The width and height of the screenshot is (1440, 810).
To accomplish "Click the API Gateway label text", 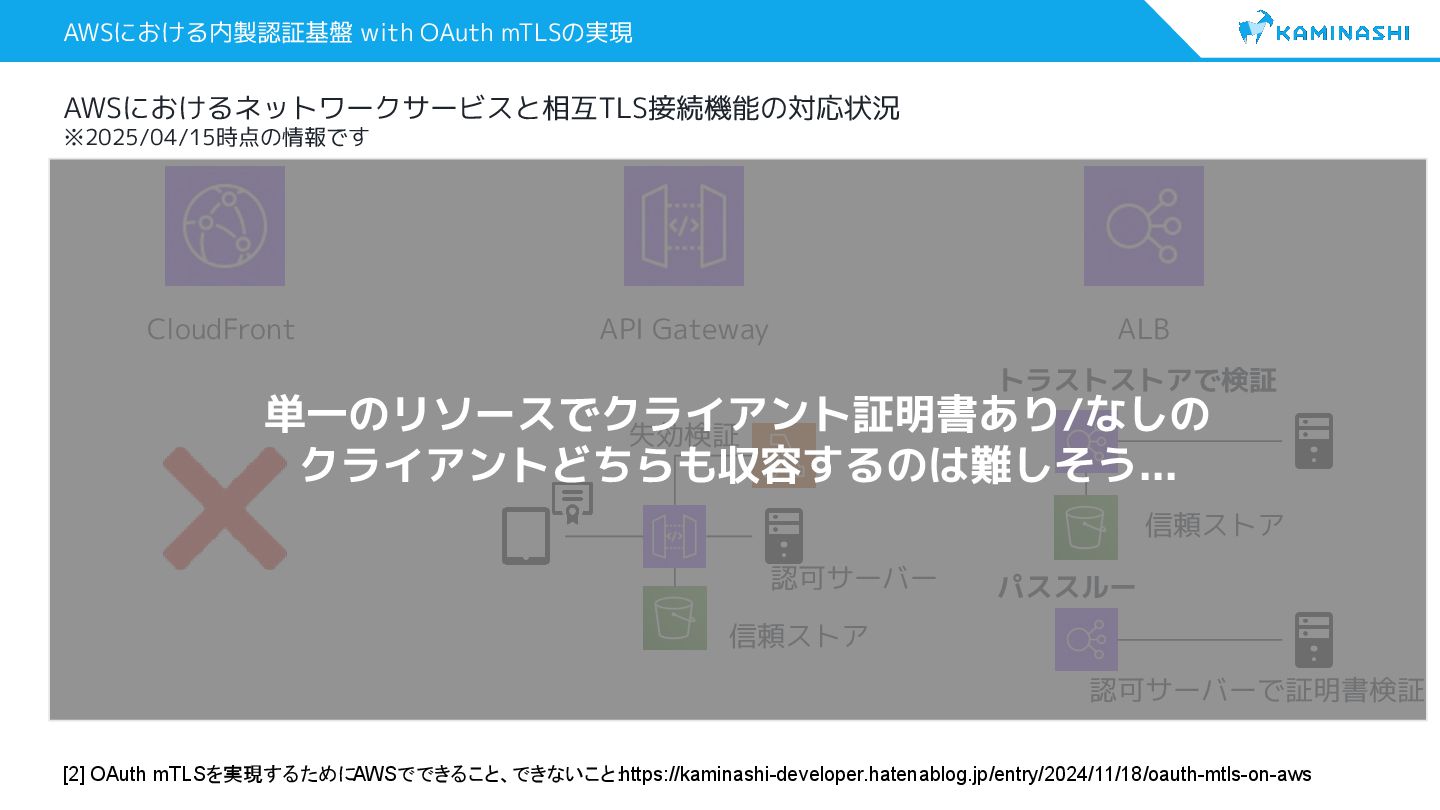I will (x=684, y=329).
